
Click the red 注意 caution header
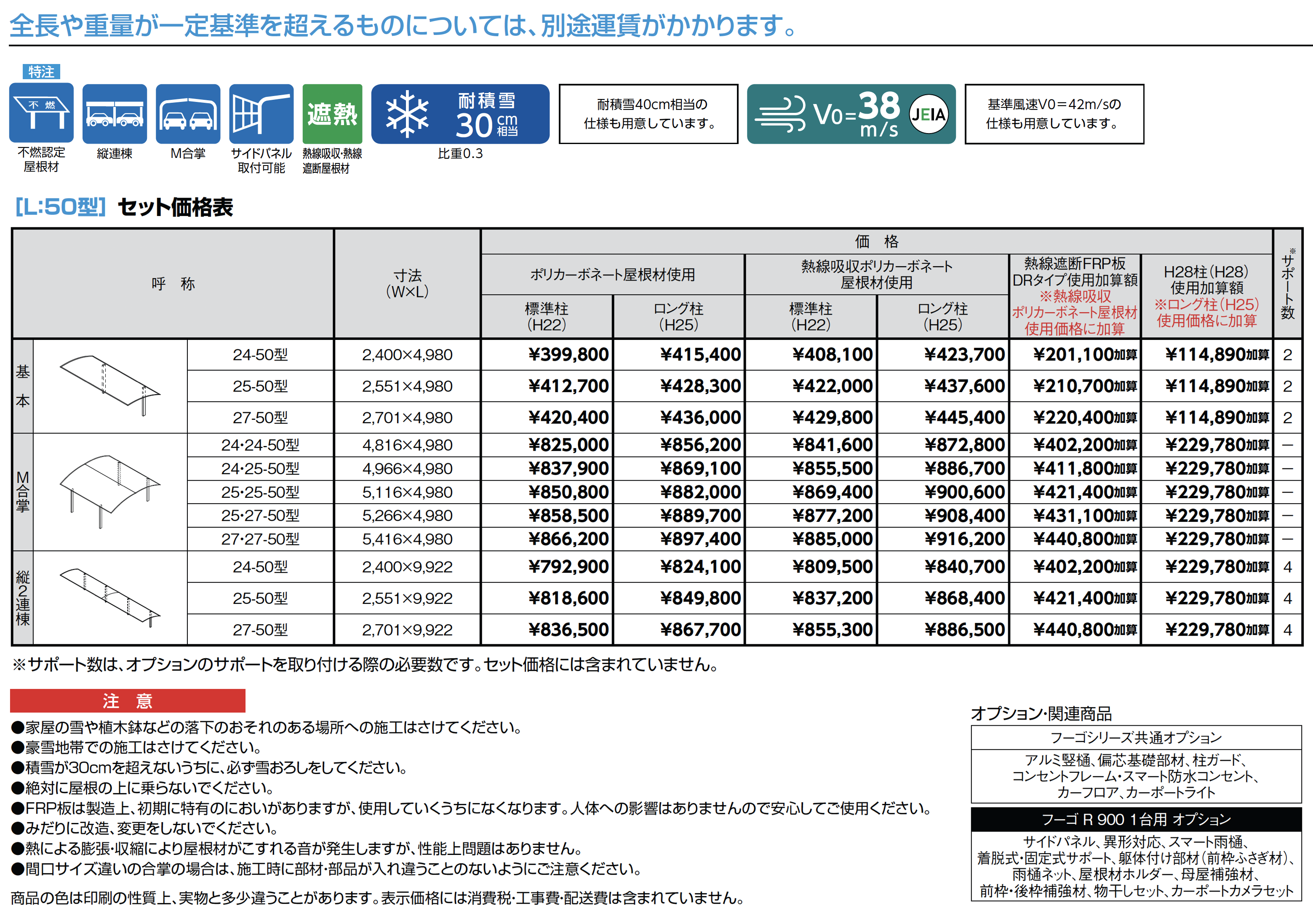tap(128, 700)
